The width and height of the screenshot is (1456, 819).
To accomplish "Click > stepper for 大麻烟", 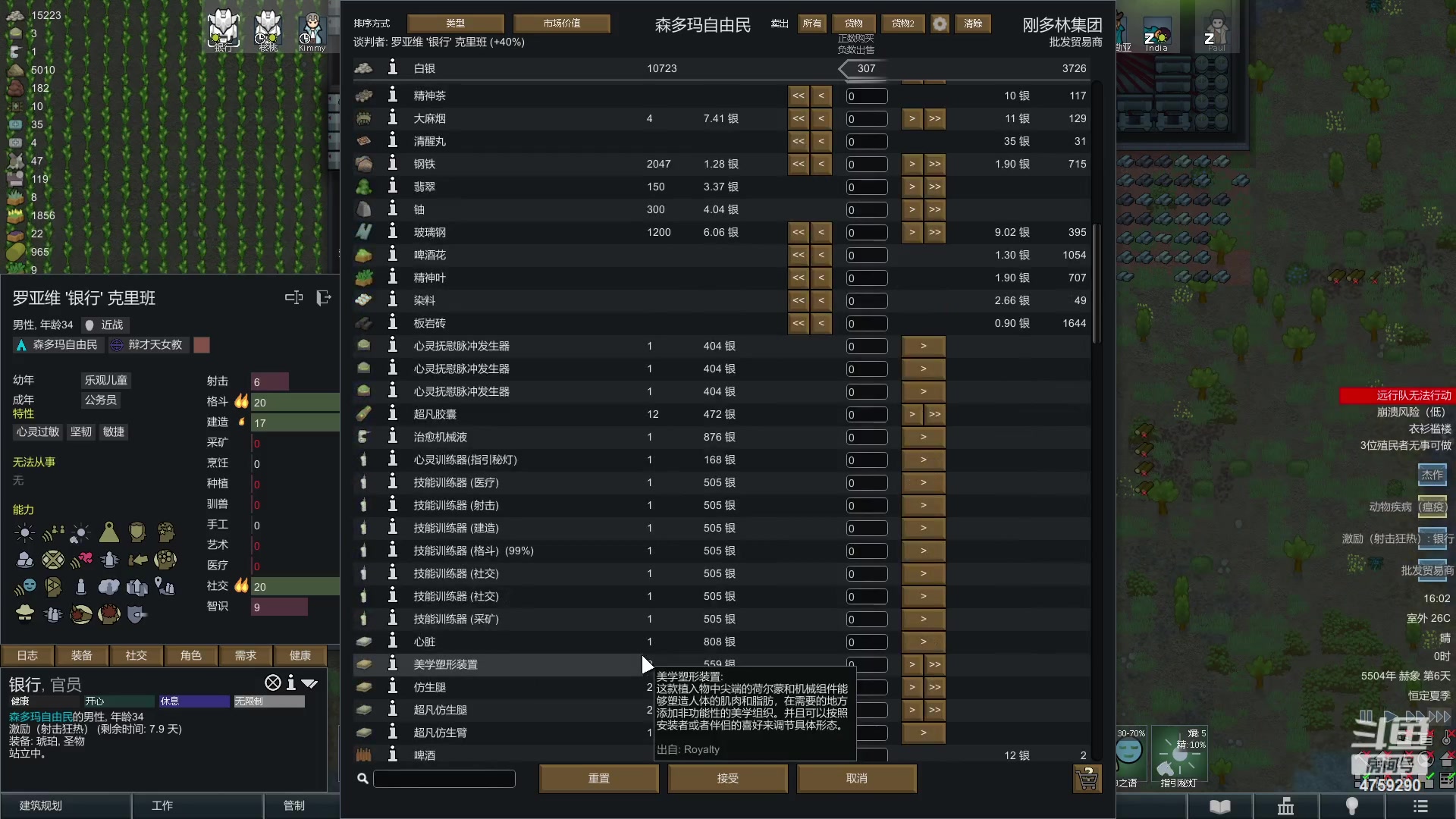I will coord(912,118).
